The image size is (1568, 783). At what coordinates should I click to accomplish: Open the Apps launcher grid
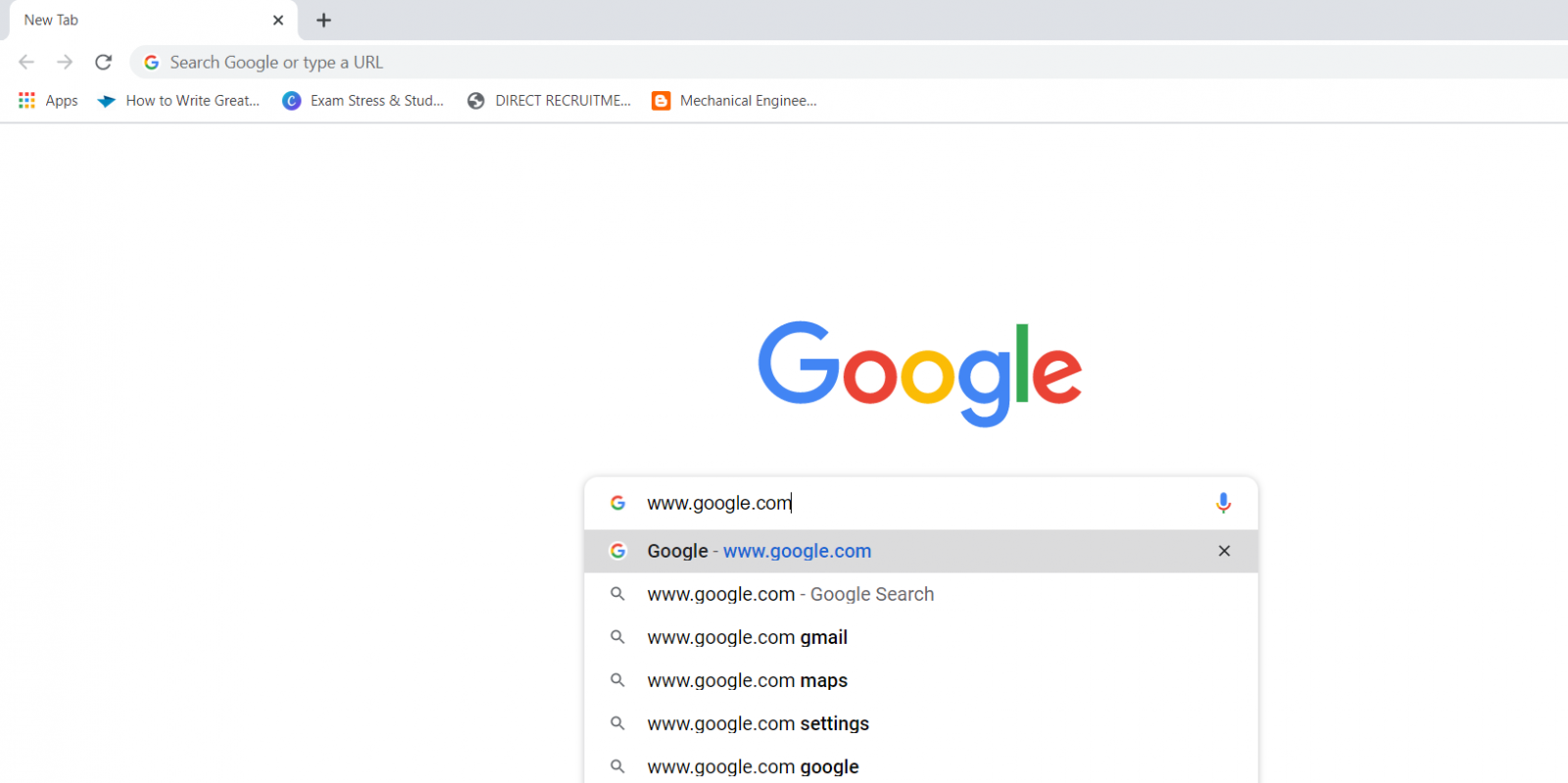pyautogui.click(x=25, y=100)
